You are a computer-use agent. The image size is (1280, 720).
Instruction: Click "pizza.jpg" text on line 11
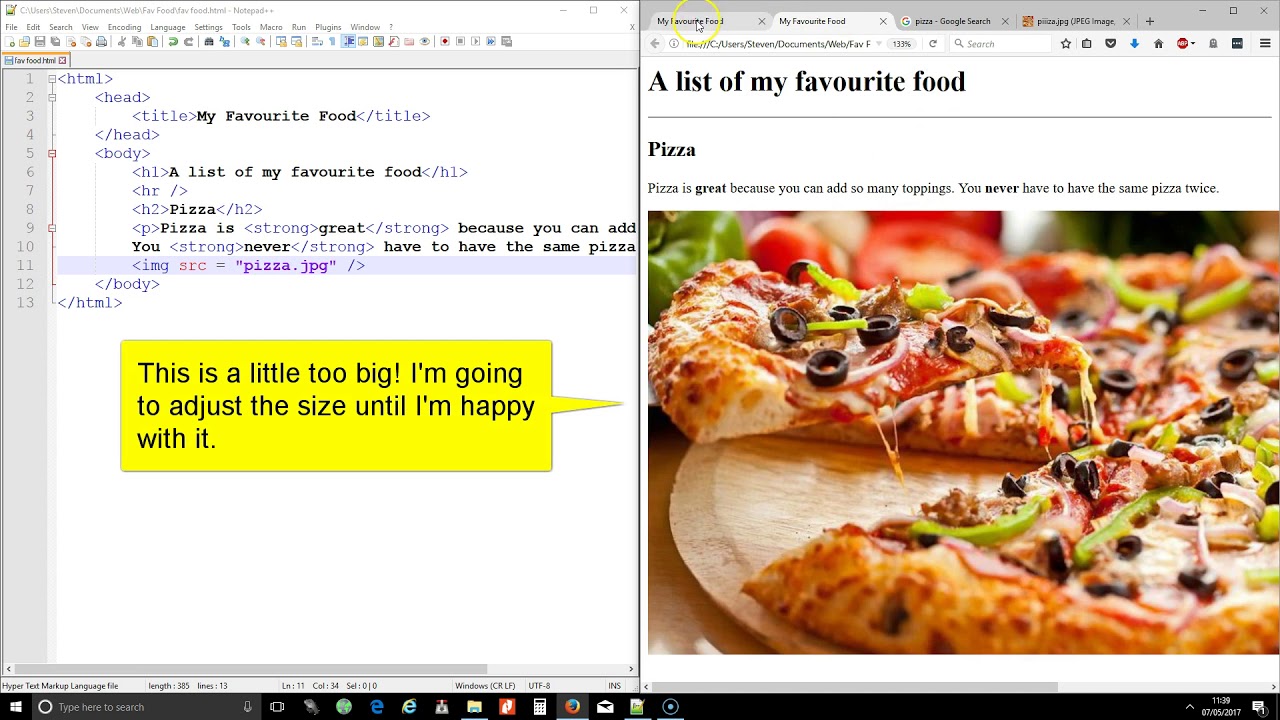pyautogui.click(x=286, y=265)
